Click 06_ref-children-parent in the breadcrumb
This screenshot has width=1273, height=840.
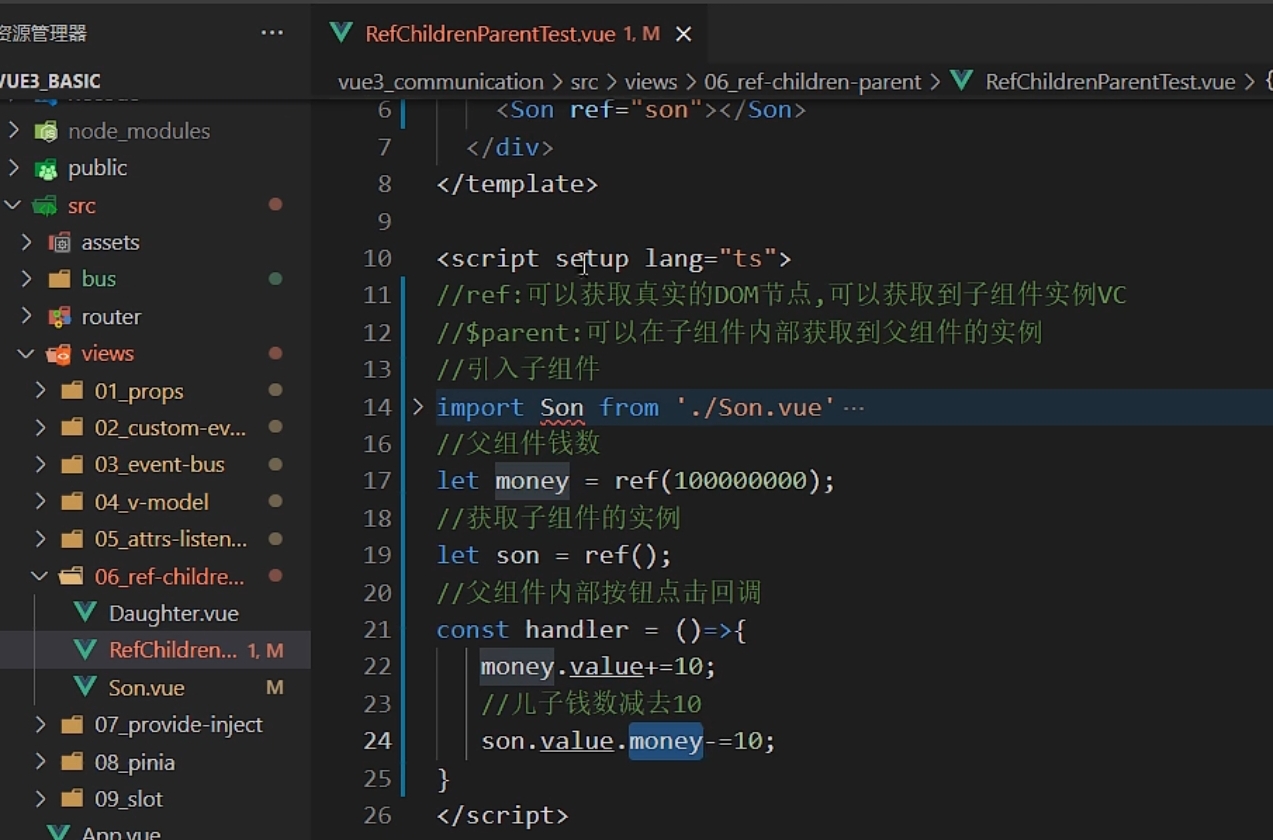tap(813, 82)
